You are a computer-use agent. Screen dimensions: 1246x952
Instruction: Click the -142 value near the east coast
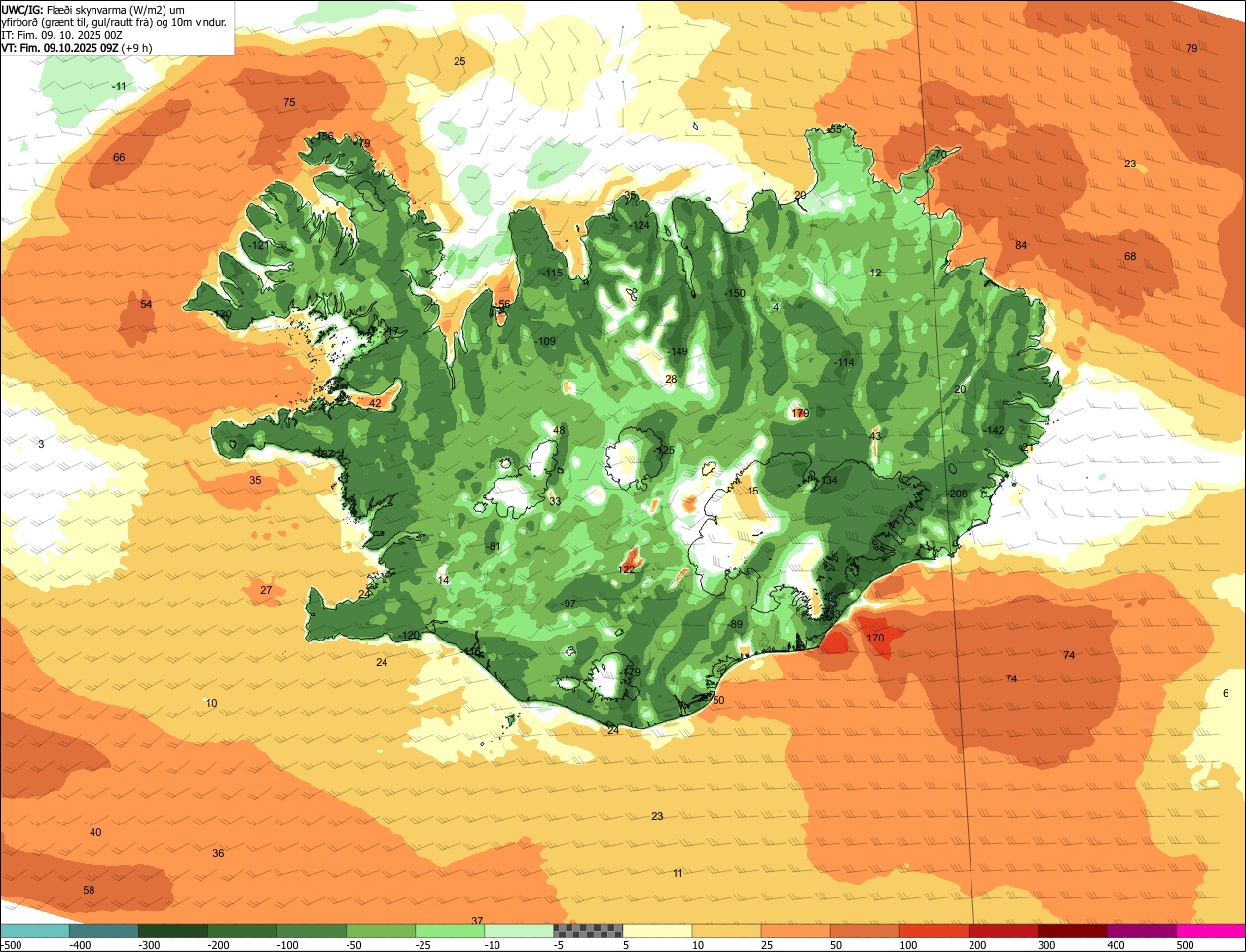coord(994,431)
